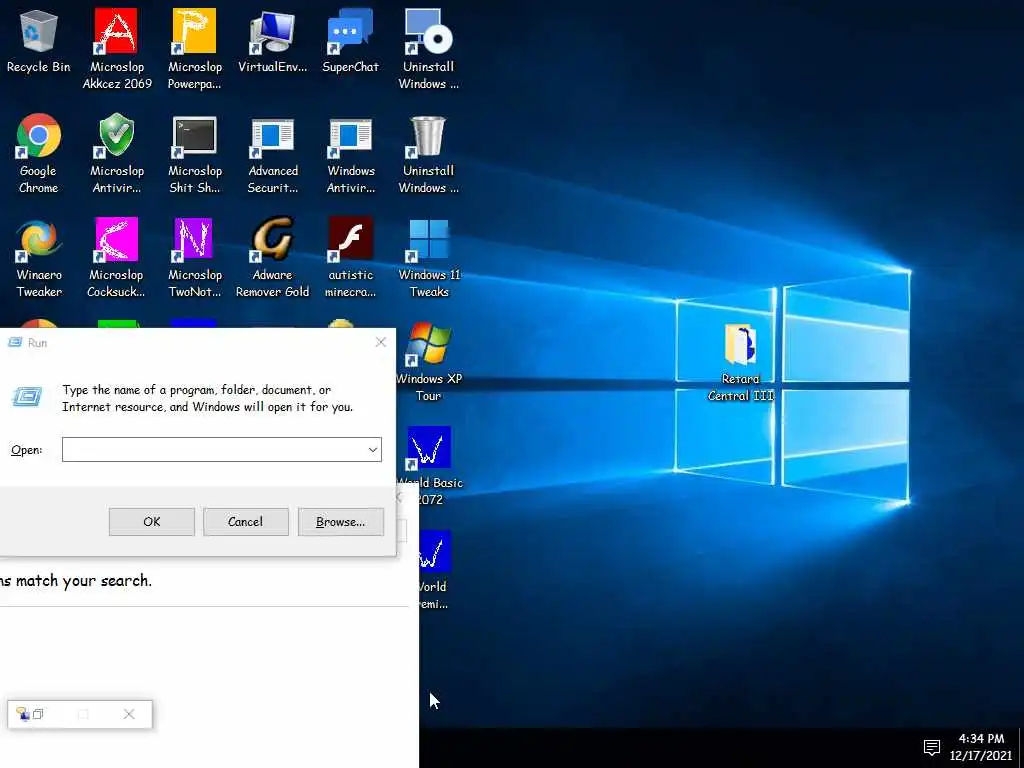
Task: Select the lower blue World W icon
Action: pyautogui.click(x=431, y=569)
